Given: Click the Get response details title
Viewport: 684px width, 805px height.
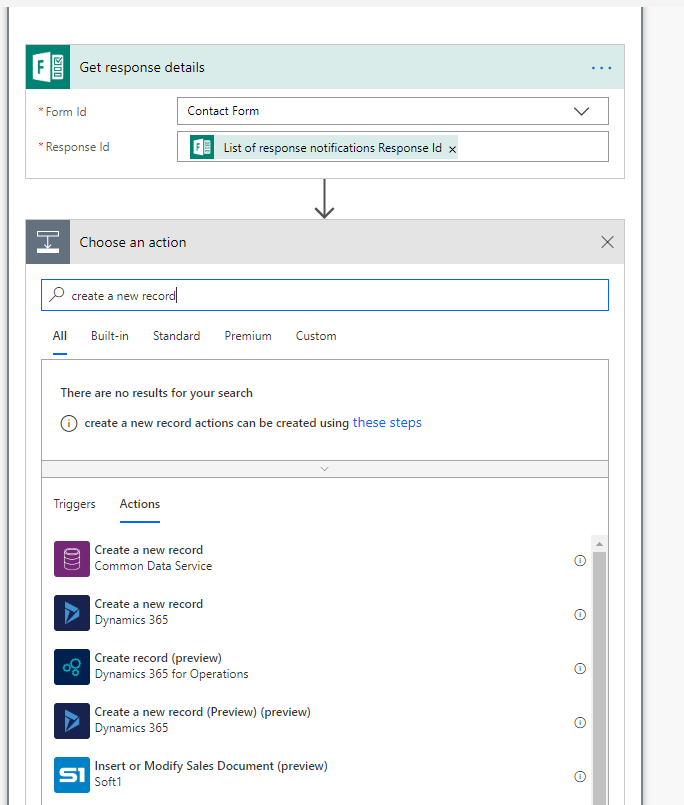Looking at the screenshot, I should [x=142, y=67].
